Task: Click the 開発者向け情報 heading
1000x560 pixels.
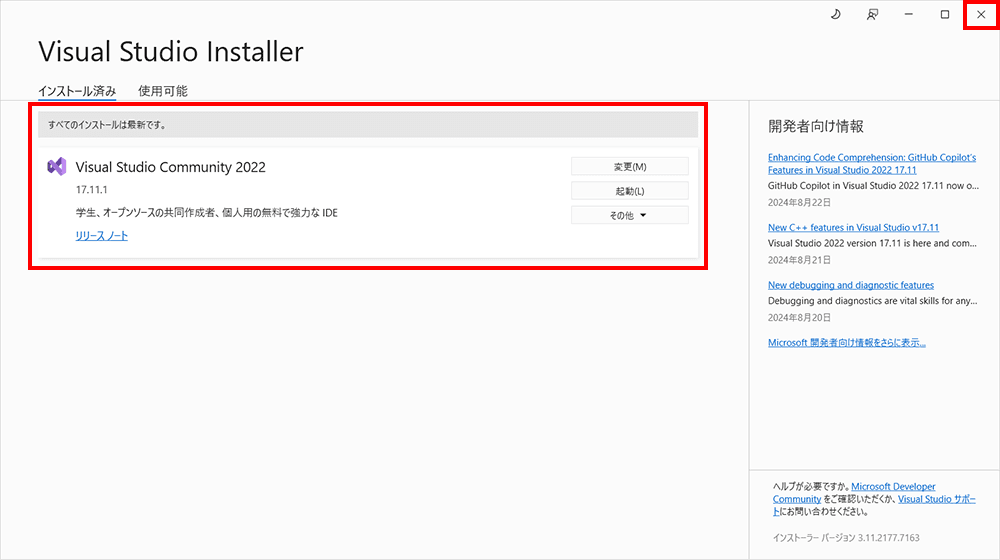Action: [x=816, y=126]
